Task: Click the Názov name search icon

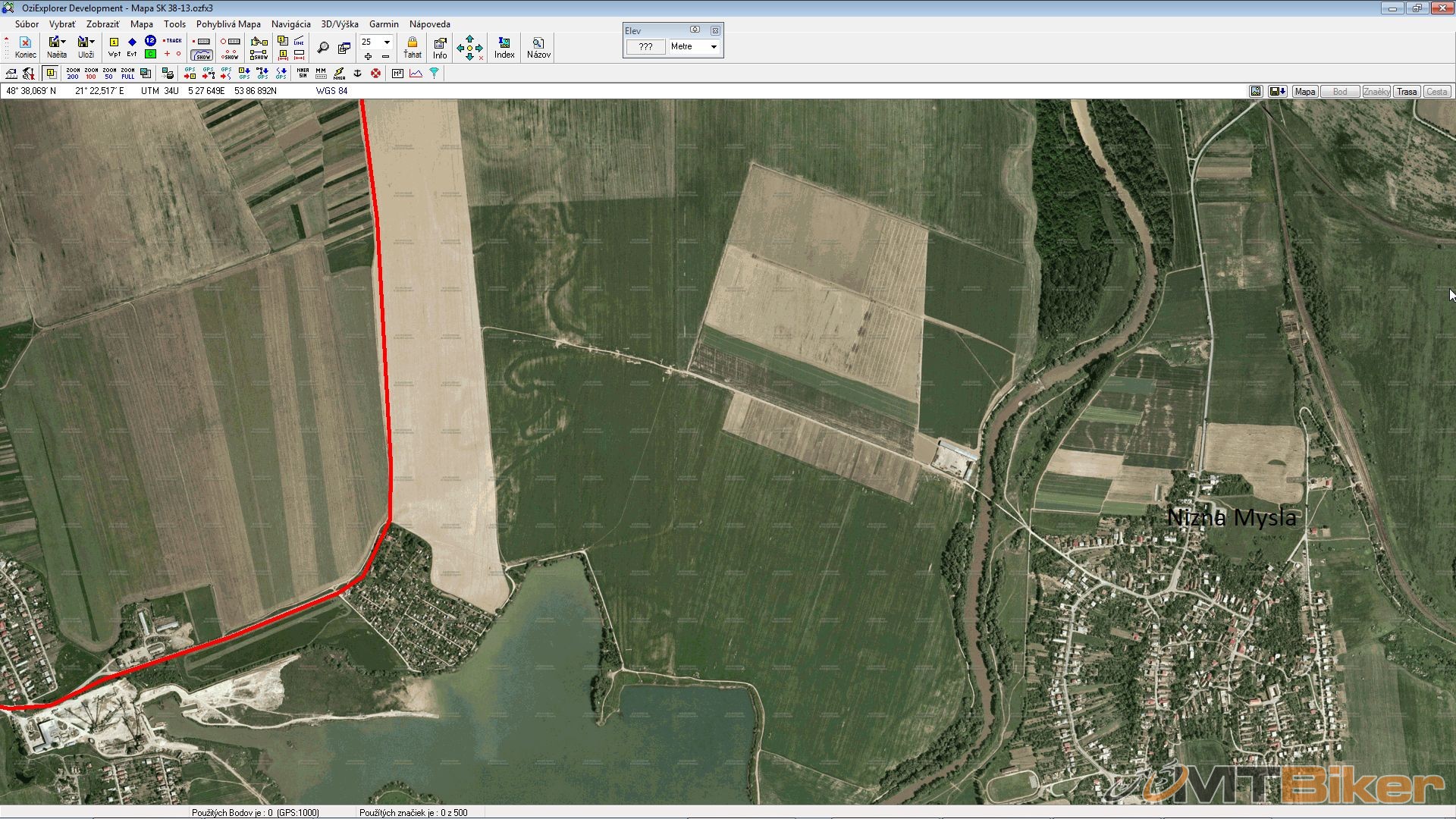Action: (x=538, y=47)
